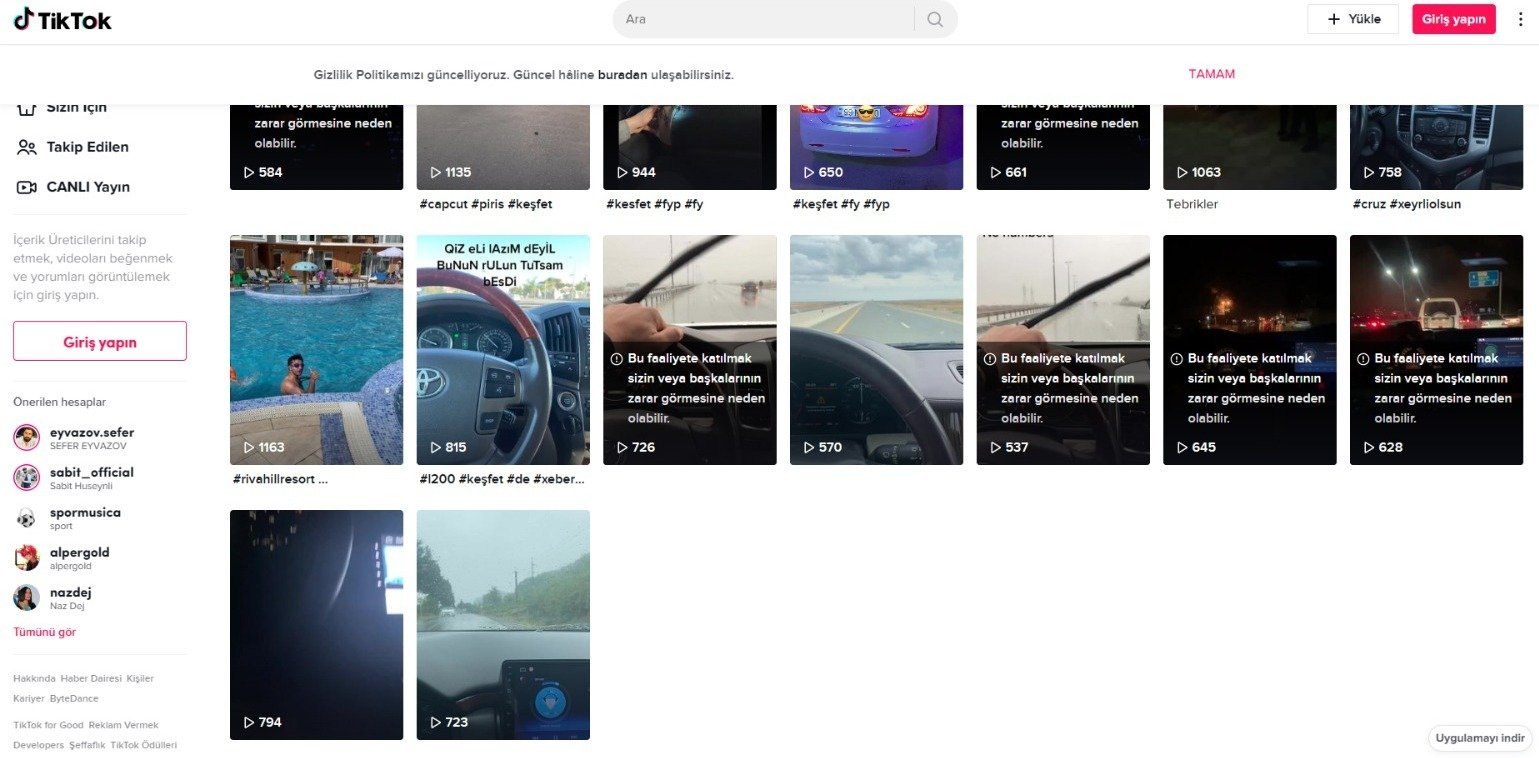
Task: Focus the Ara search field
Action: click(765, 19)
